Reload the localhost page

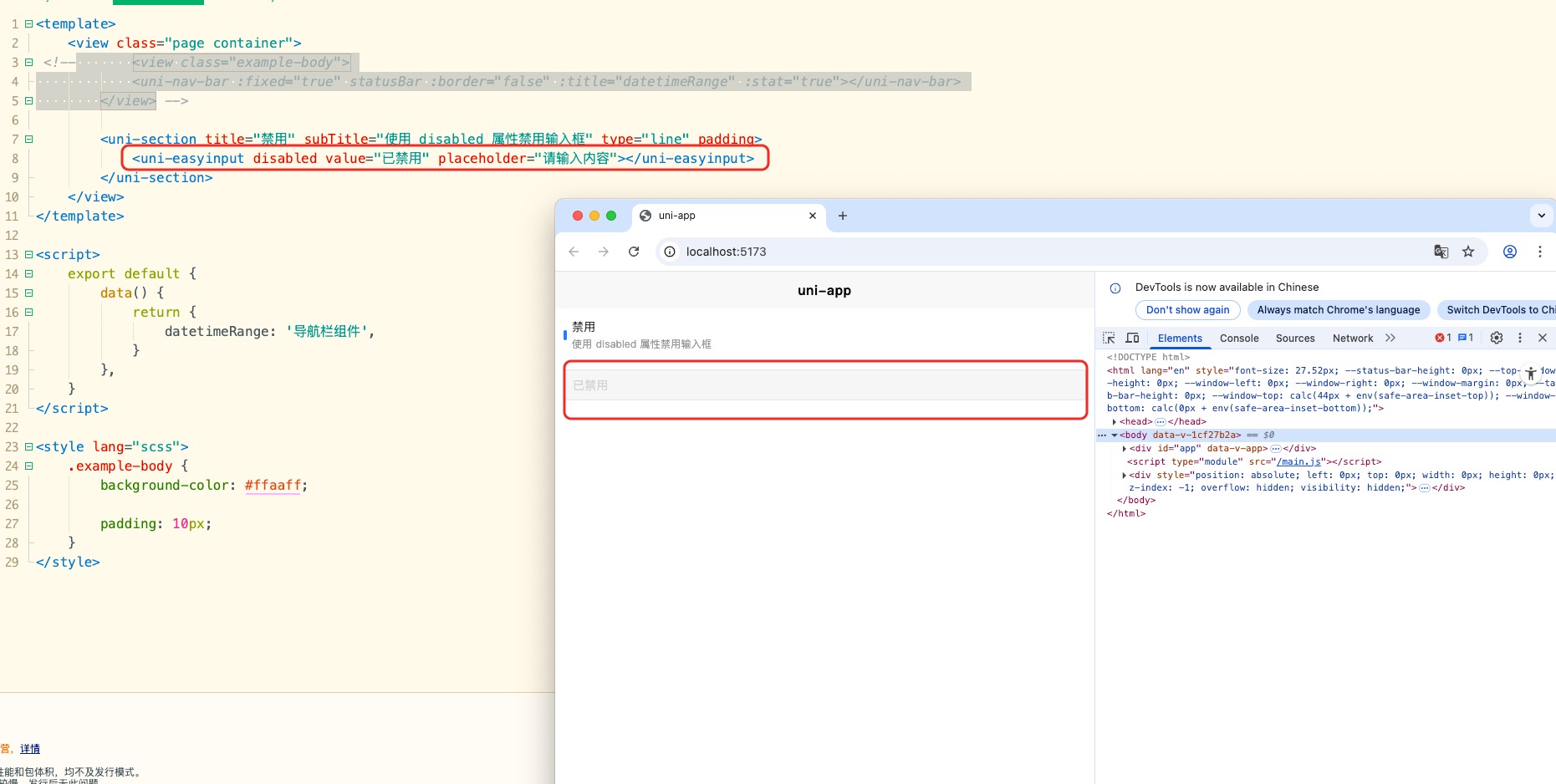click(634, 252)
